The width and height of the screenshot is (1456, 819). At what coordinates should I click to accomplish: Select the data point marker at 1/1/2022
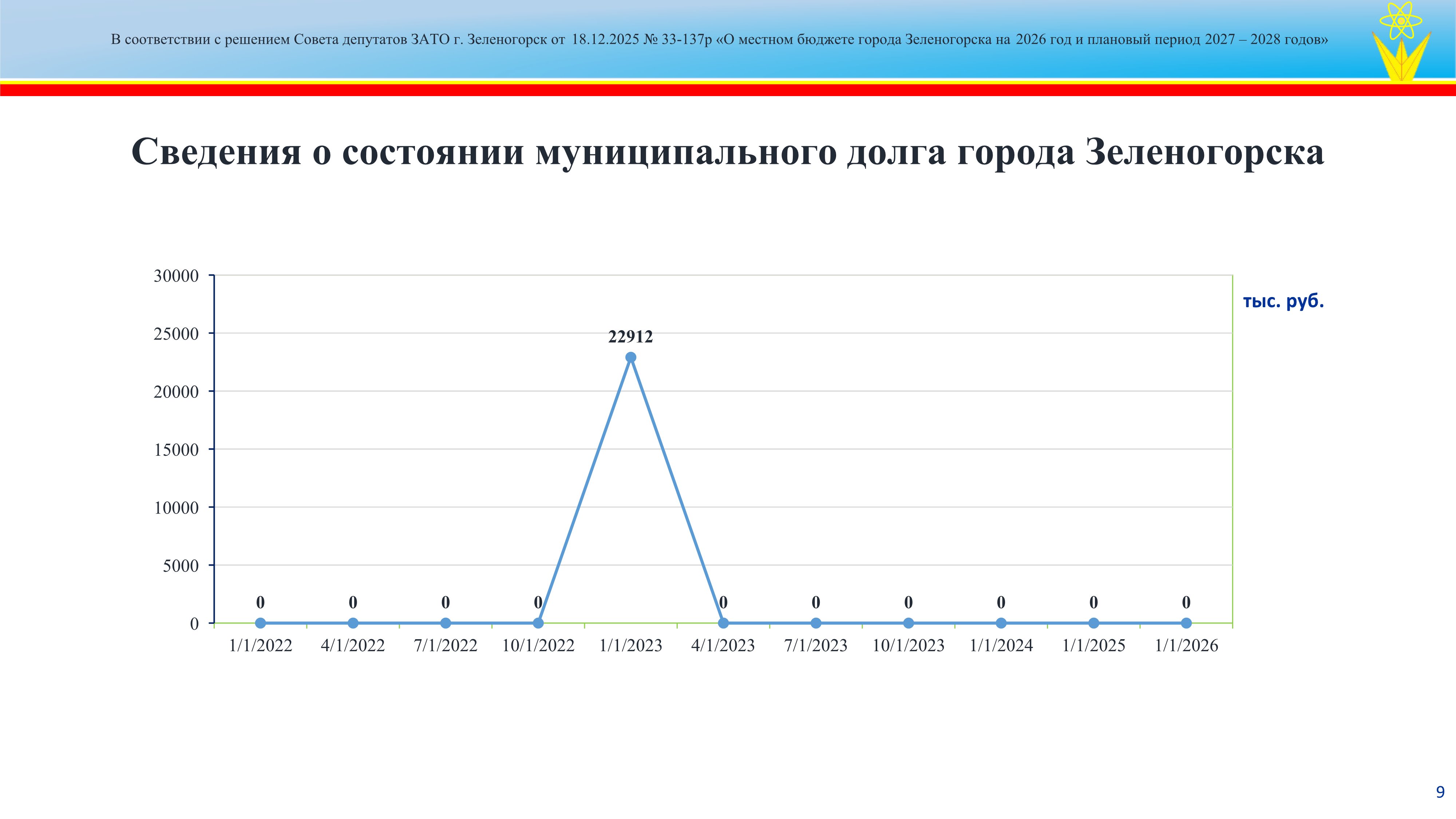260,623
